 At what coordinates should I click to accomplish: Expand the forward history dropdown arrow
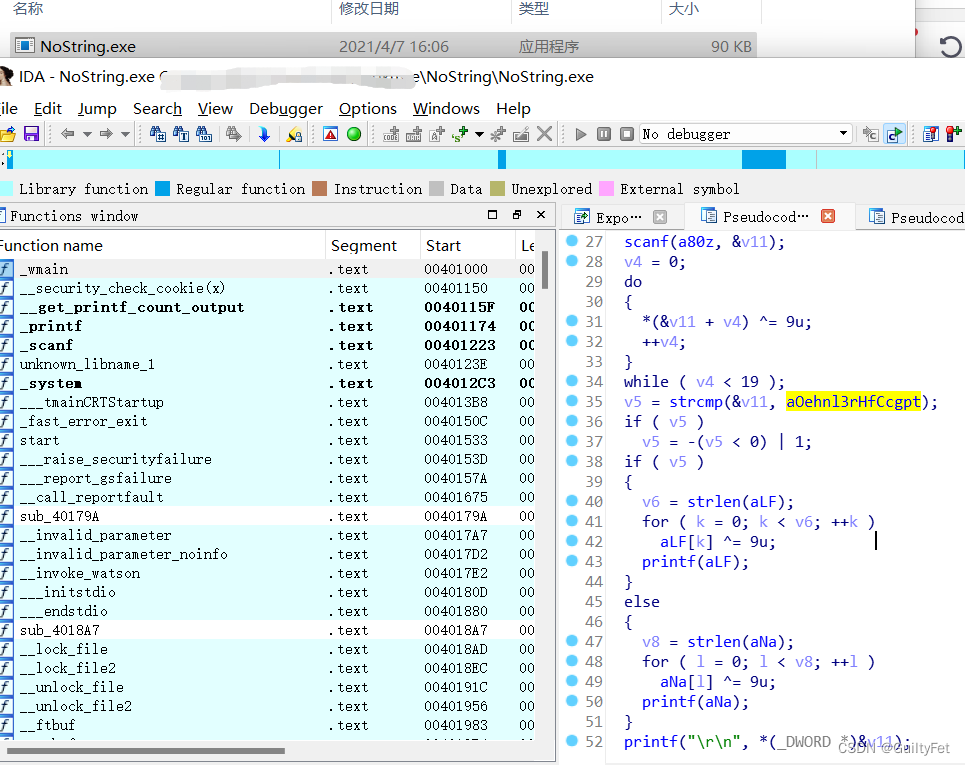[125, 134]
